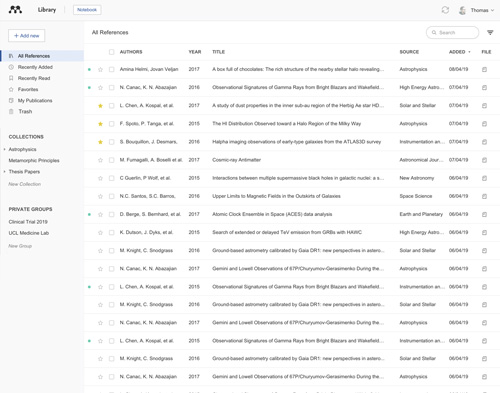The height and width of the screenshot is (393, 500).
Task: Select 'New Astronomy' source cell
Action: pyautogui.click(x=417, y=178)
